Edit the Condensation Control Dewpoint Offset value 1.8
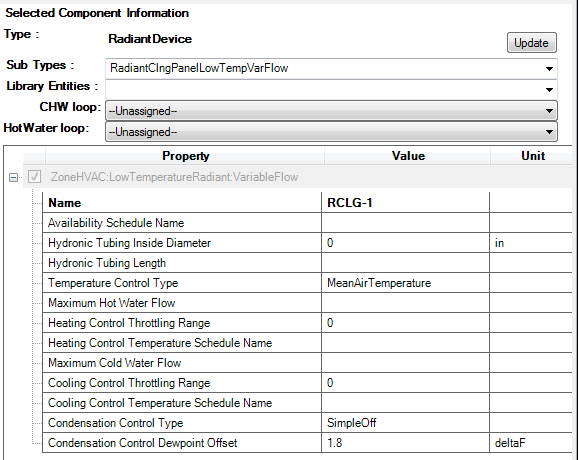579x460 pixels. pyautogui.click(x=405, y=443)
